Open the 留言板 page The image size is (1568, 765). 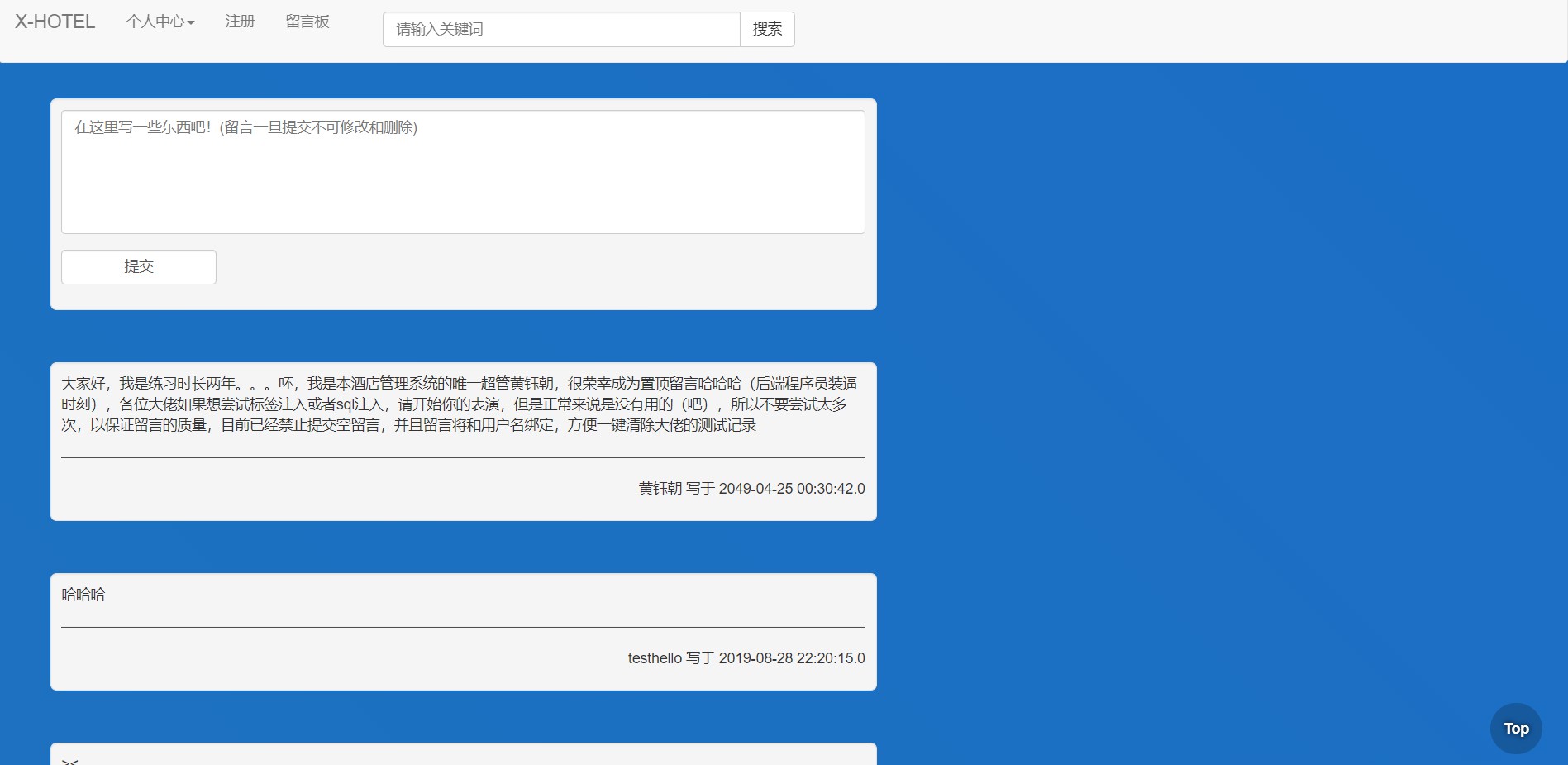point(307,22)
